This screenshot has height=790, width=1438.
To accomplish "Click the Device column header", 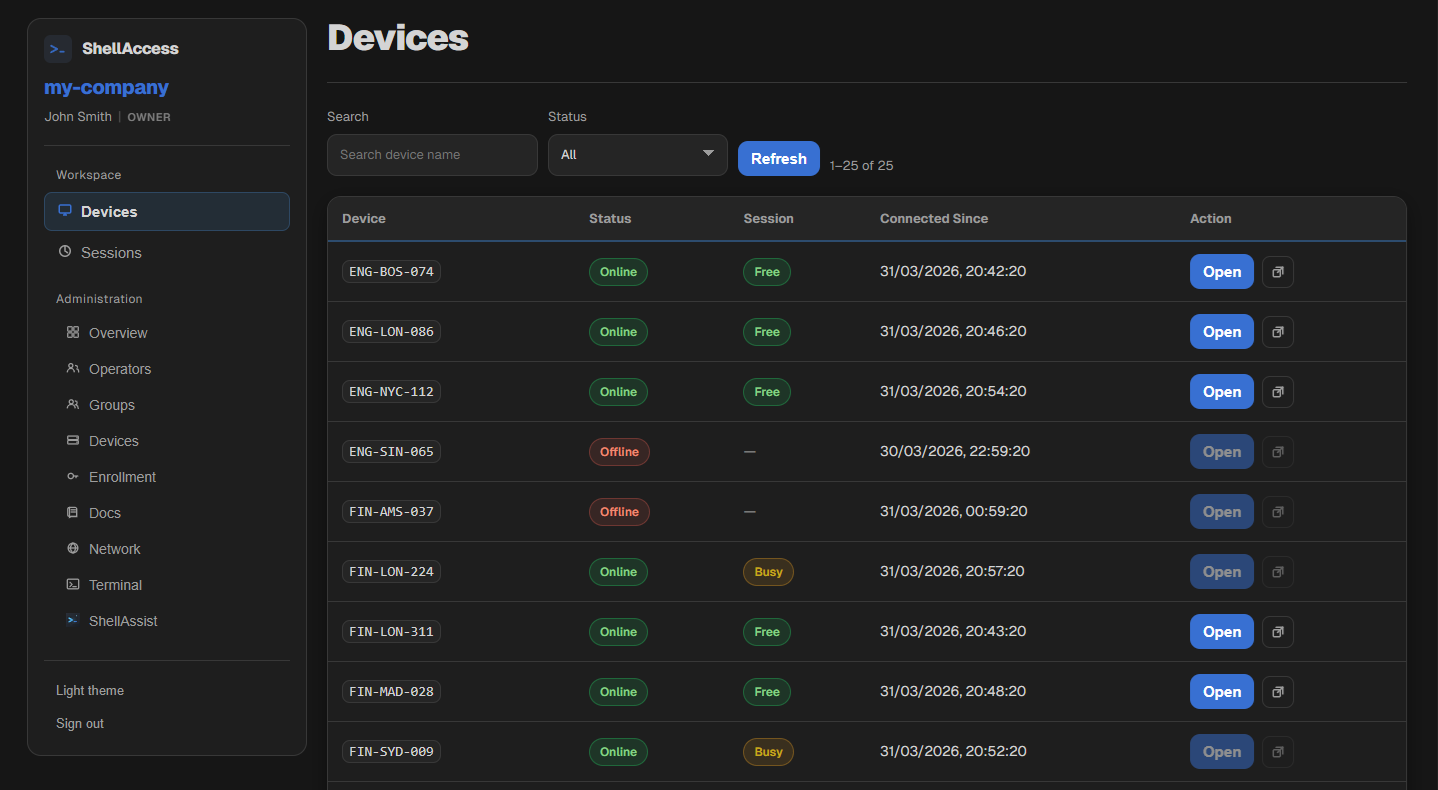I will [363, 218].
